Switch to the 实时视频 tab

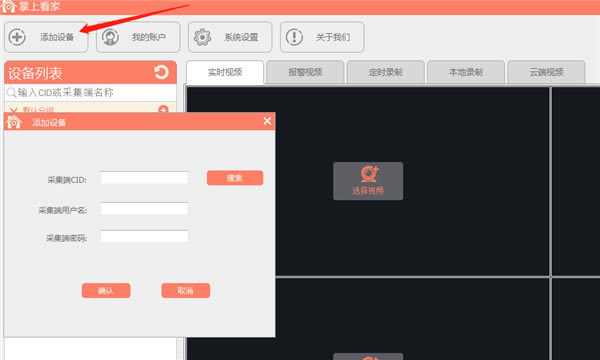225,72
